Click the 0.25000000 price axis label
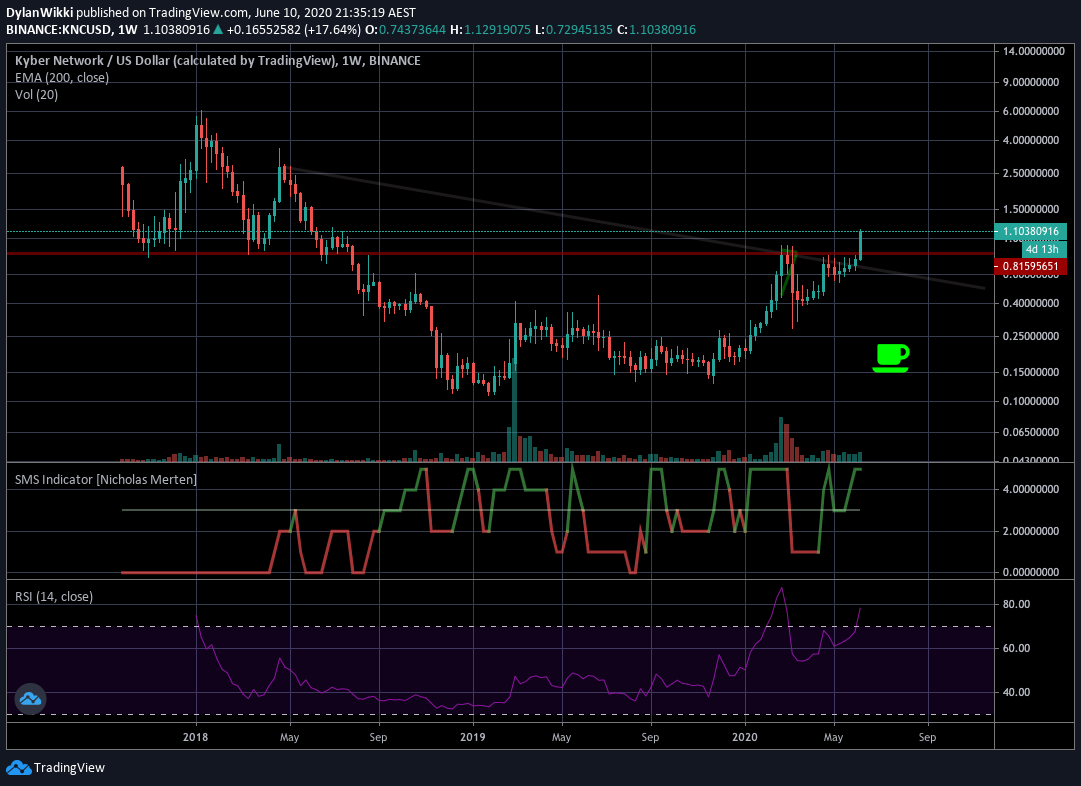The height and width of the screenshot is (786, 1081). 1031,336
